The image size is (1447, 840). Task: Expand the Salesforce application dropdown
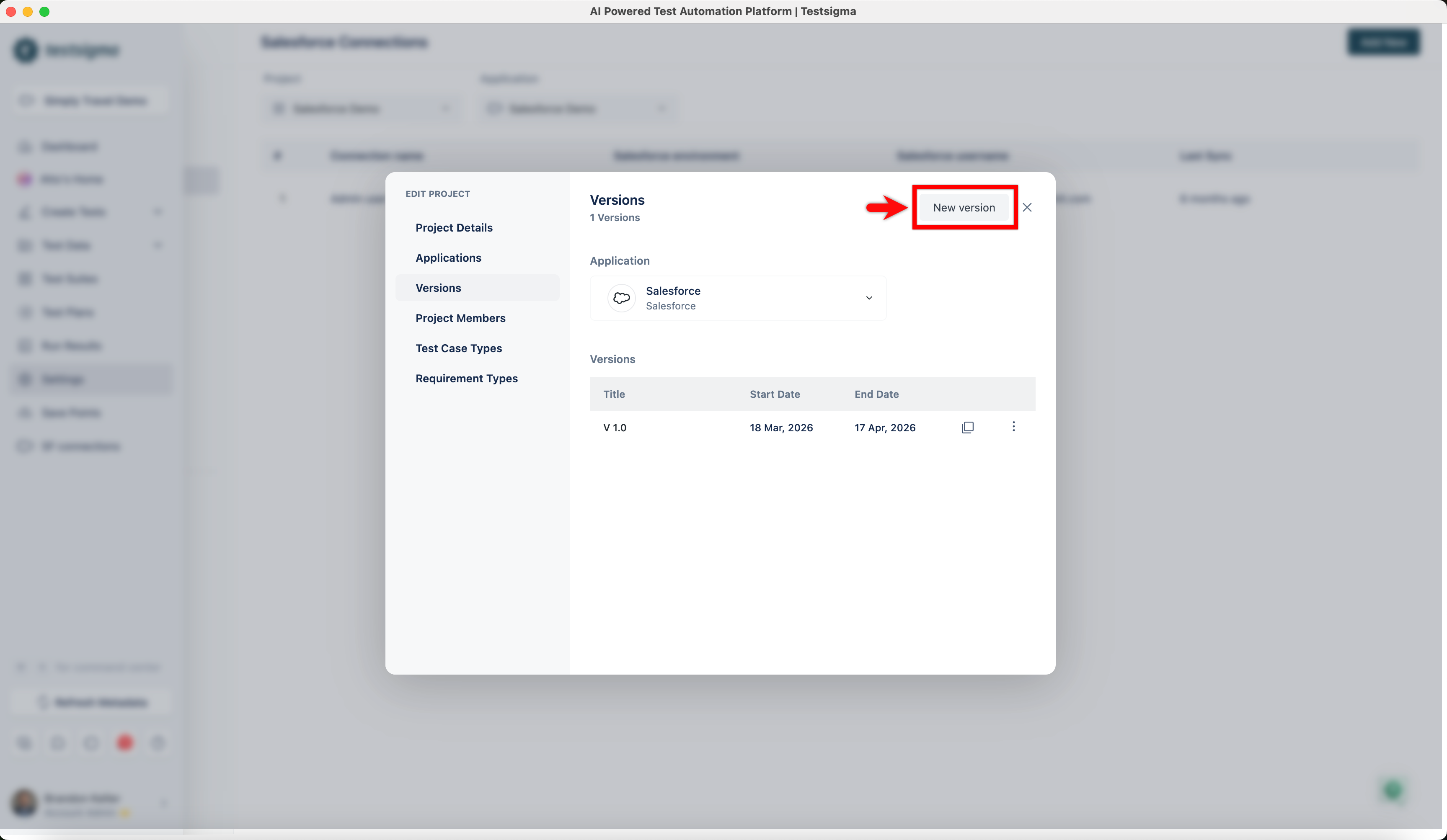pyautogui.click(x=869, y=298)
